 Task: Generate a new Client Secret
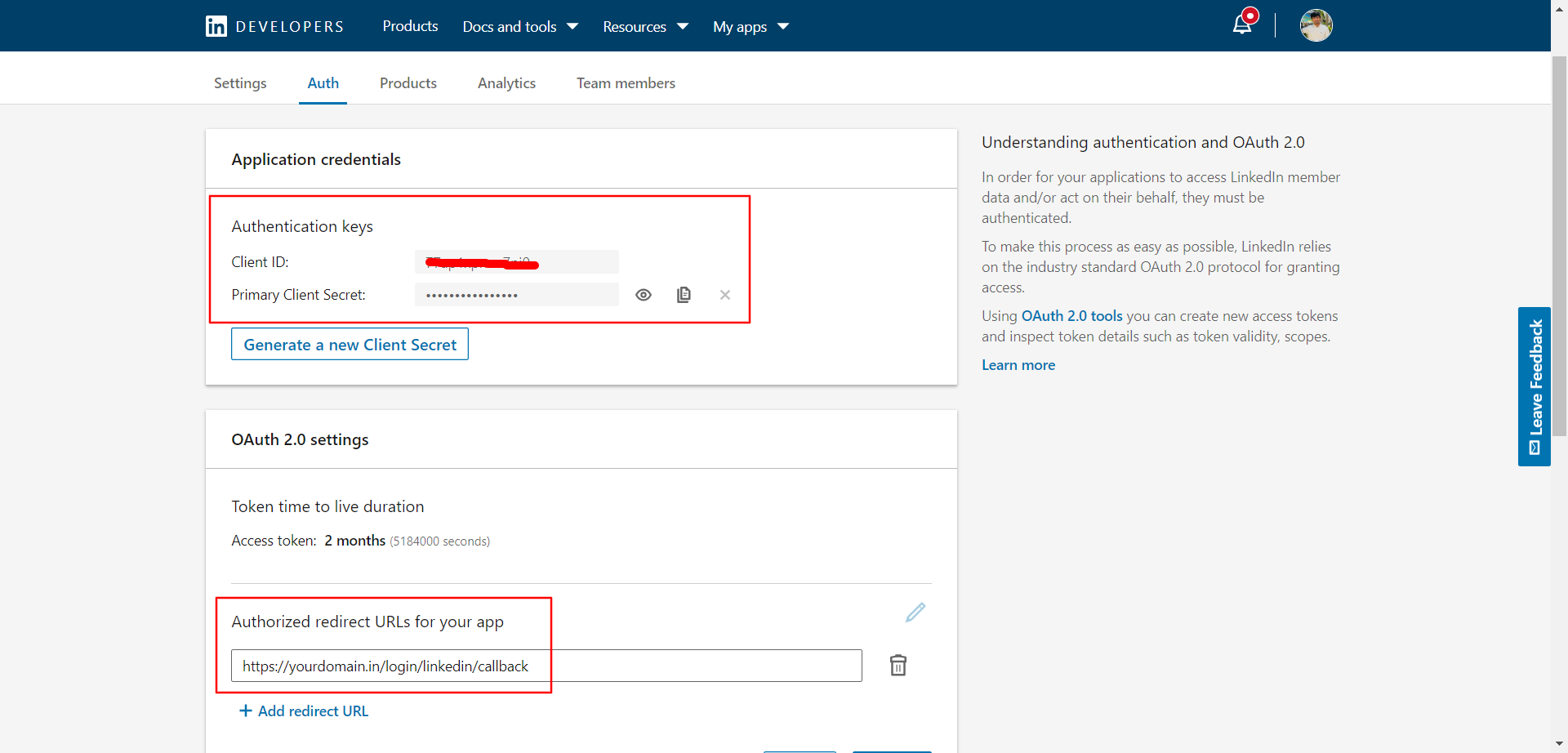(350, 344)
